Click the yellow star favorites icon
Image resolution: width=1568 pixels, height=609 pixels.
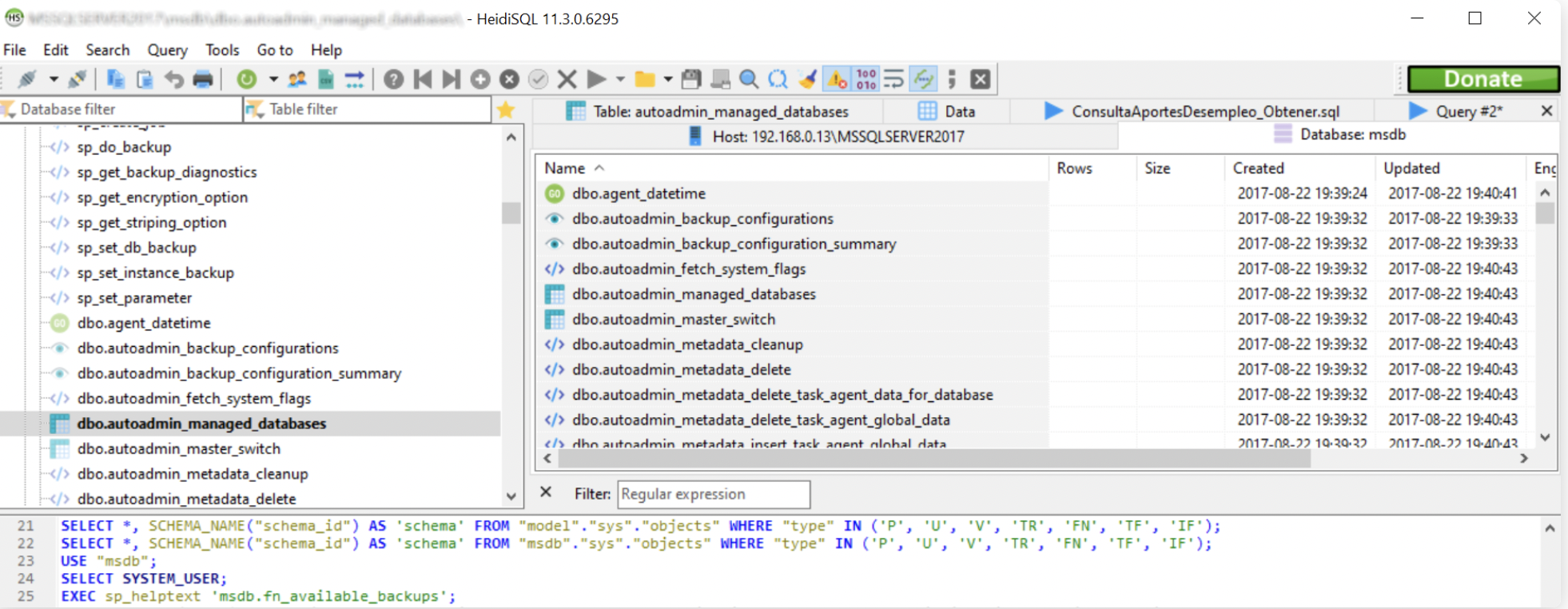click(506, 110)
